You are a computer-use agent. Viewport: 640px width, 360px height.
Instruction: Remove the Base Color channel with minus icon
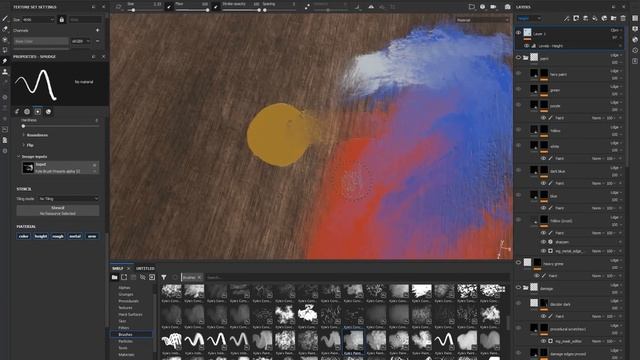coord(98,41)
